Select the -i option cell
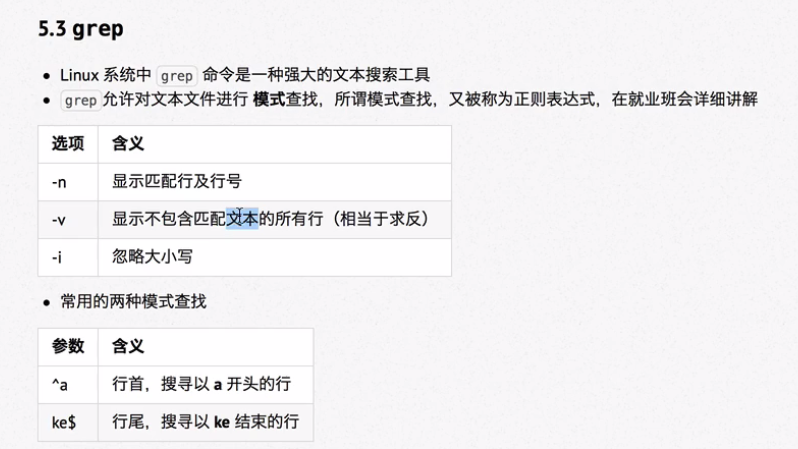 68,257
